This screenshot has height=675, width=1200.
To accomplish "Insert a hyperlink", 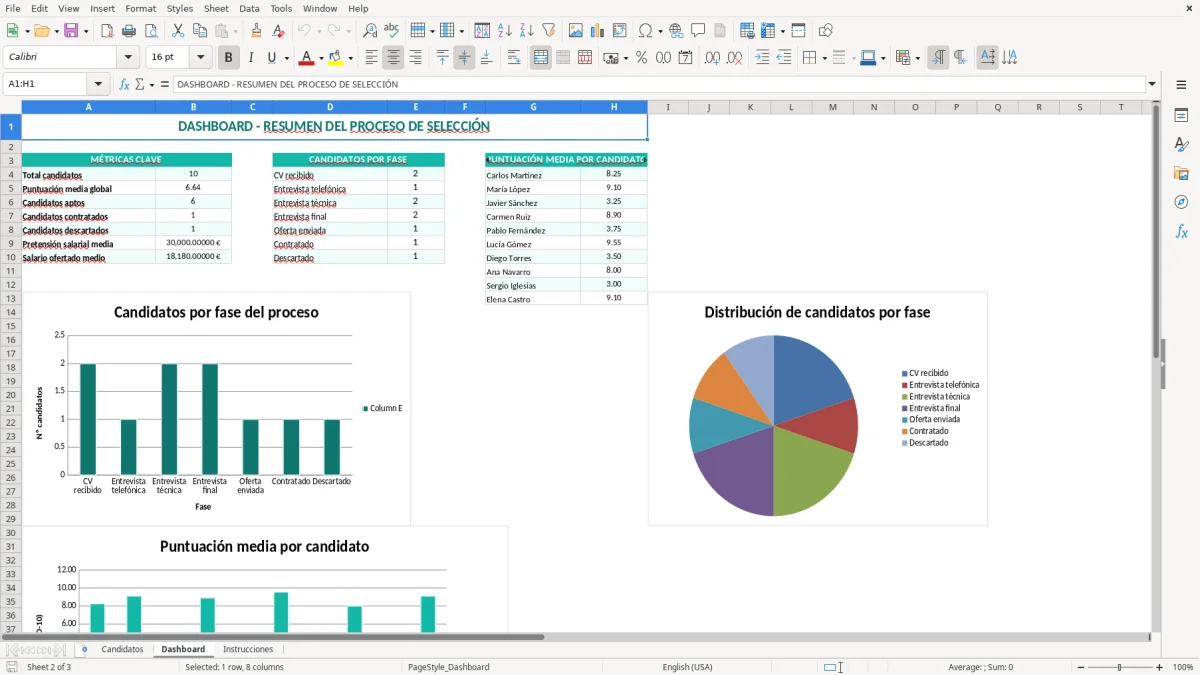I will (676, 31).
